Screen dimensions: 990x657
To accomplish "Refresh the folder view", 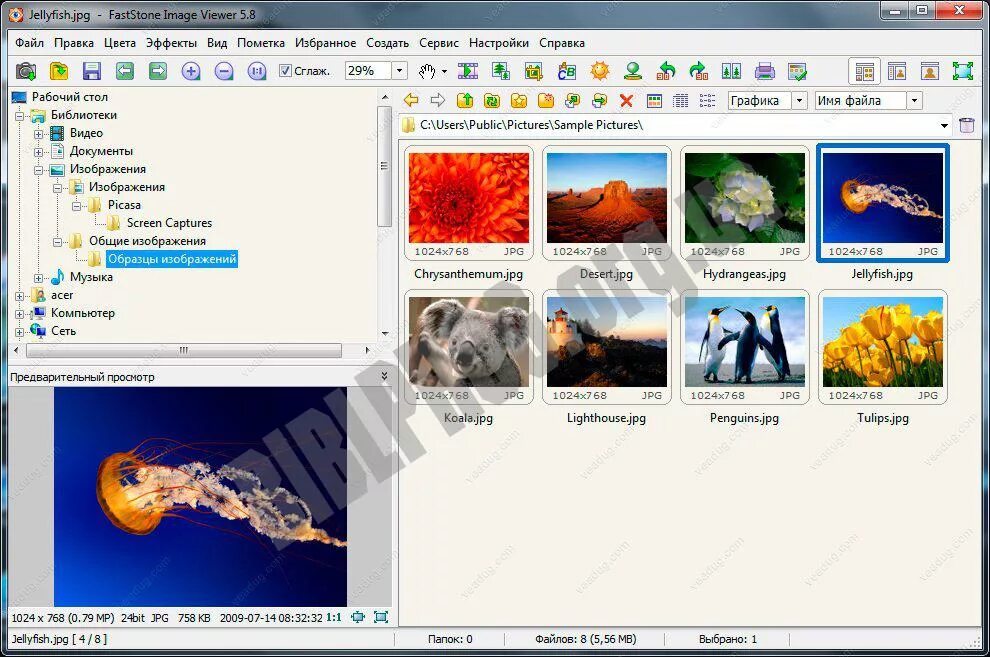I will [492, 100].
